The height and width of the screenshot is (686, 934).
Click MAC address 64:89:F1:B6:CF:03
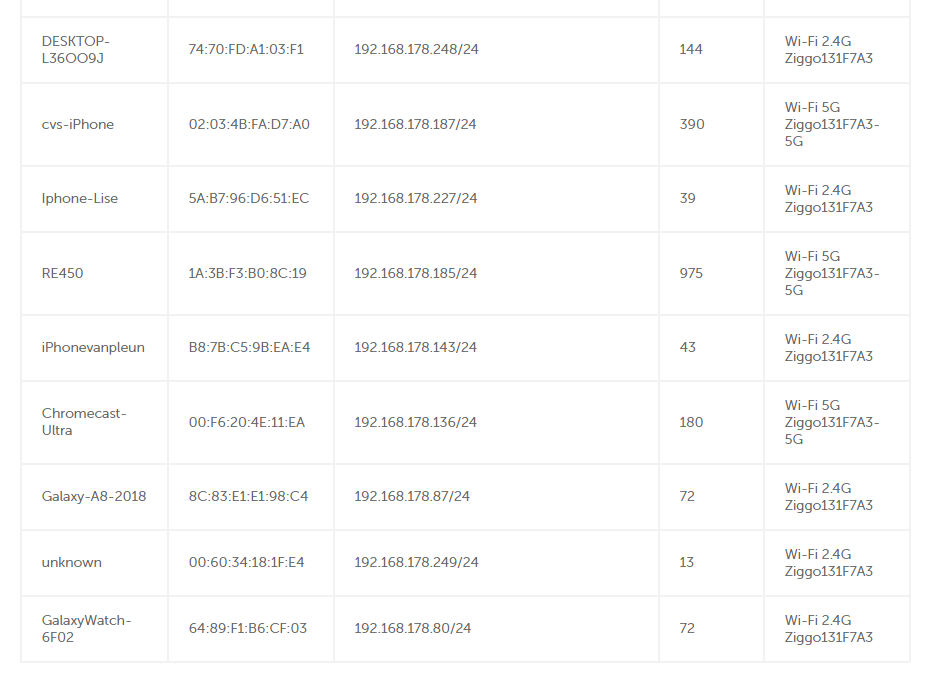coord(248,628)
